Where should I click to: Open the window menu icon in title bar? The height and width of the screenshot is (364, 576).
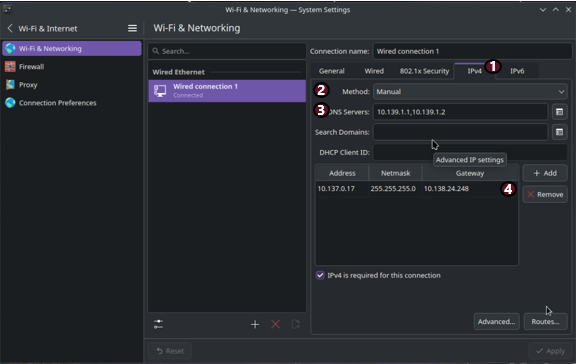[7, 9]
